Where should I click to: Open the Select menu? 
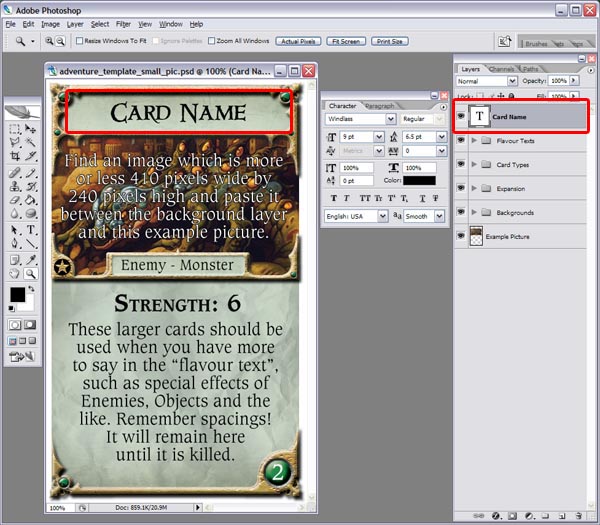coord(100,24)
